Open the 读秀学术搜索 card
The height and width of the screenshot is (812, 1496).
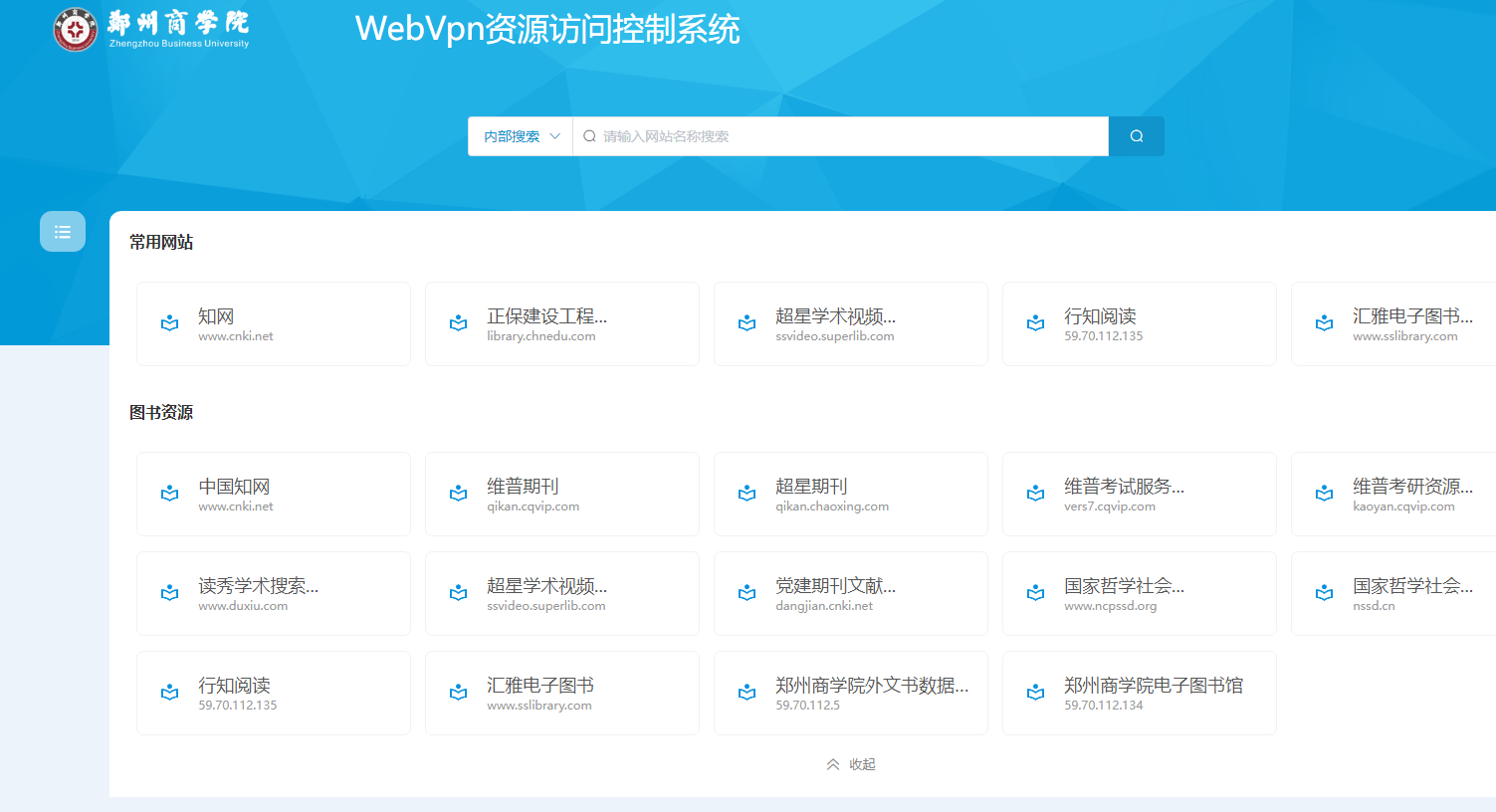click(274, 594)
